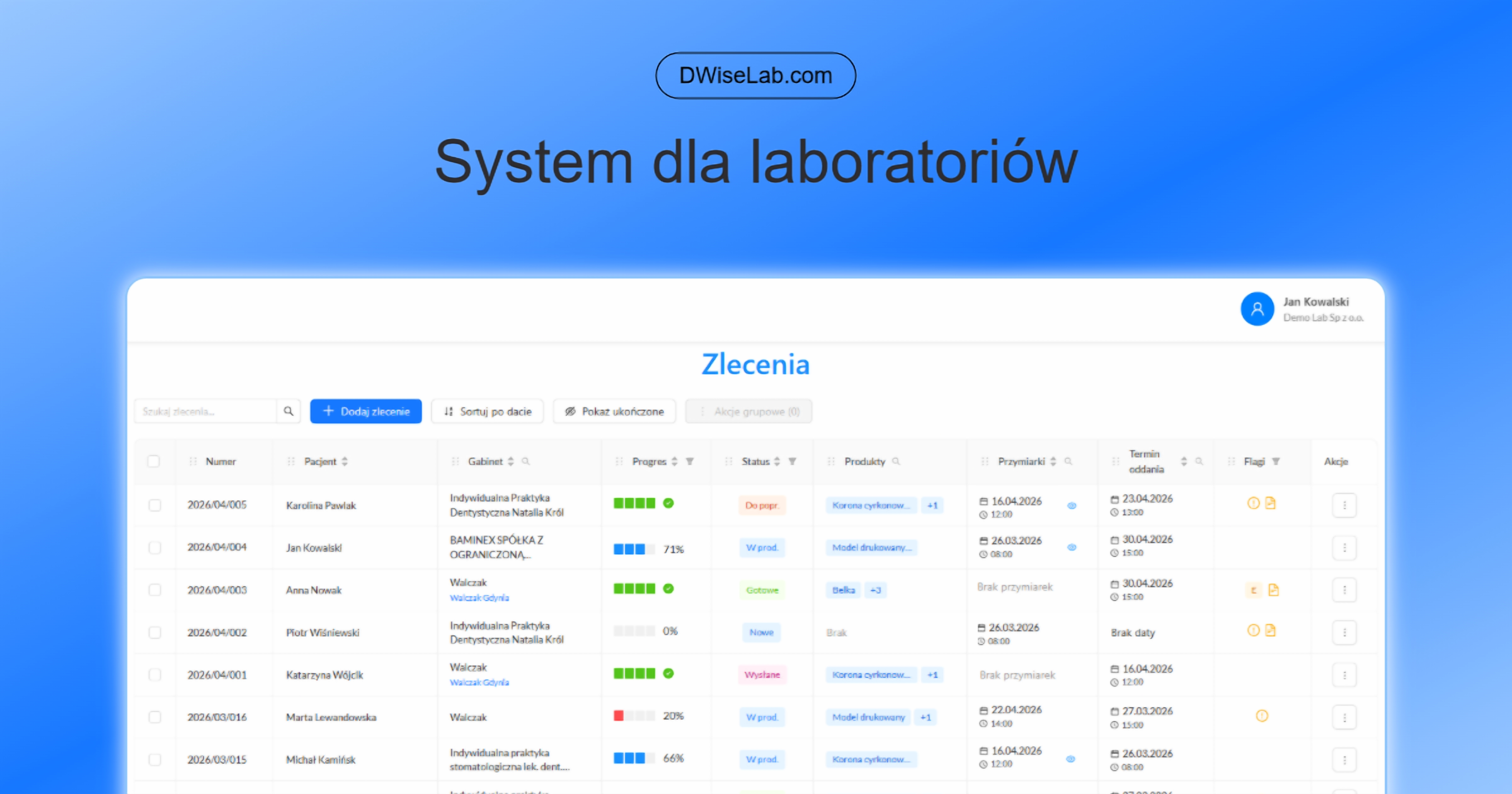This screenshot has height=794, width=1512.
Task: Open Akcje grupowe (0) menu
Action: (748, 412)
